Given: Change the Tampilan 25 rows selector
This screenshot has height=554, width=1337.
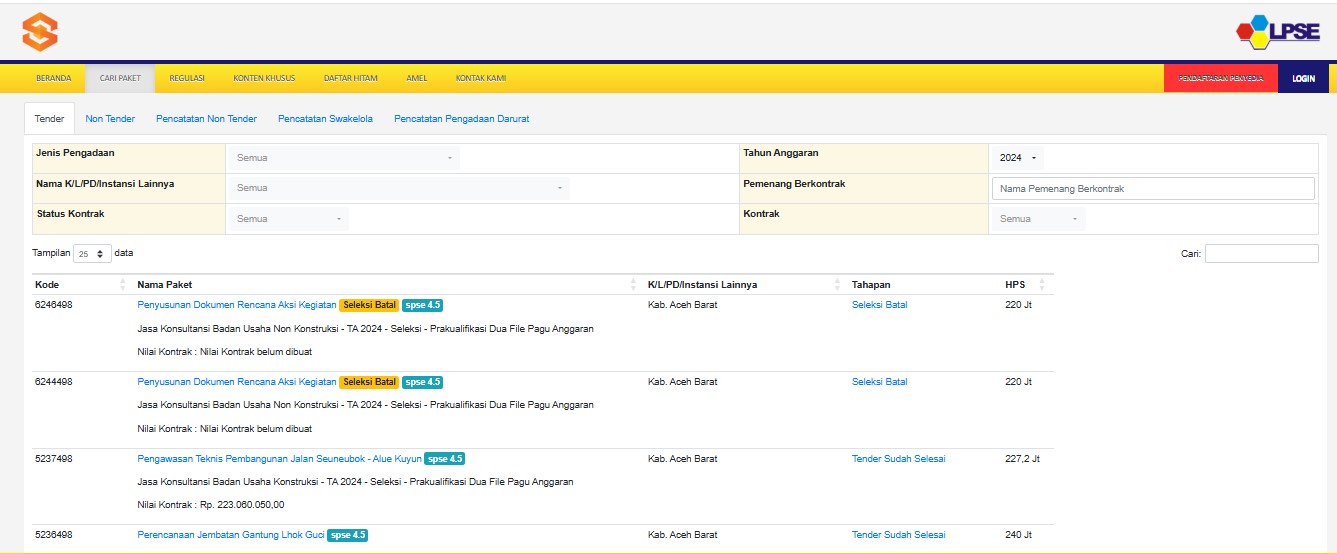Looking at the screenshot, I should pyautogui.click(x=92, y=254).
